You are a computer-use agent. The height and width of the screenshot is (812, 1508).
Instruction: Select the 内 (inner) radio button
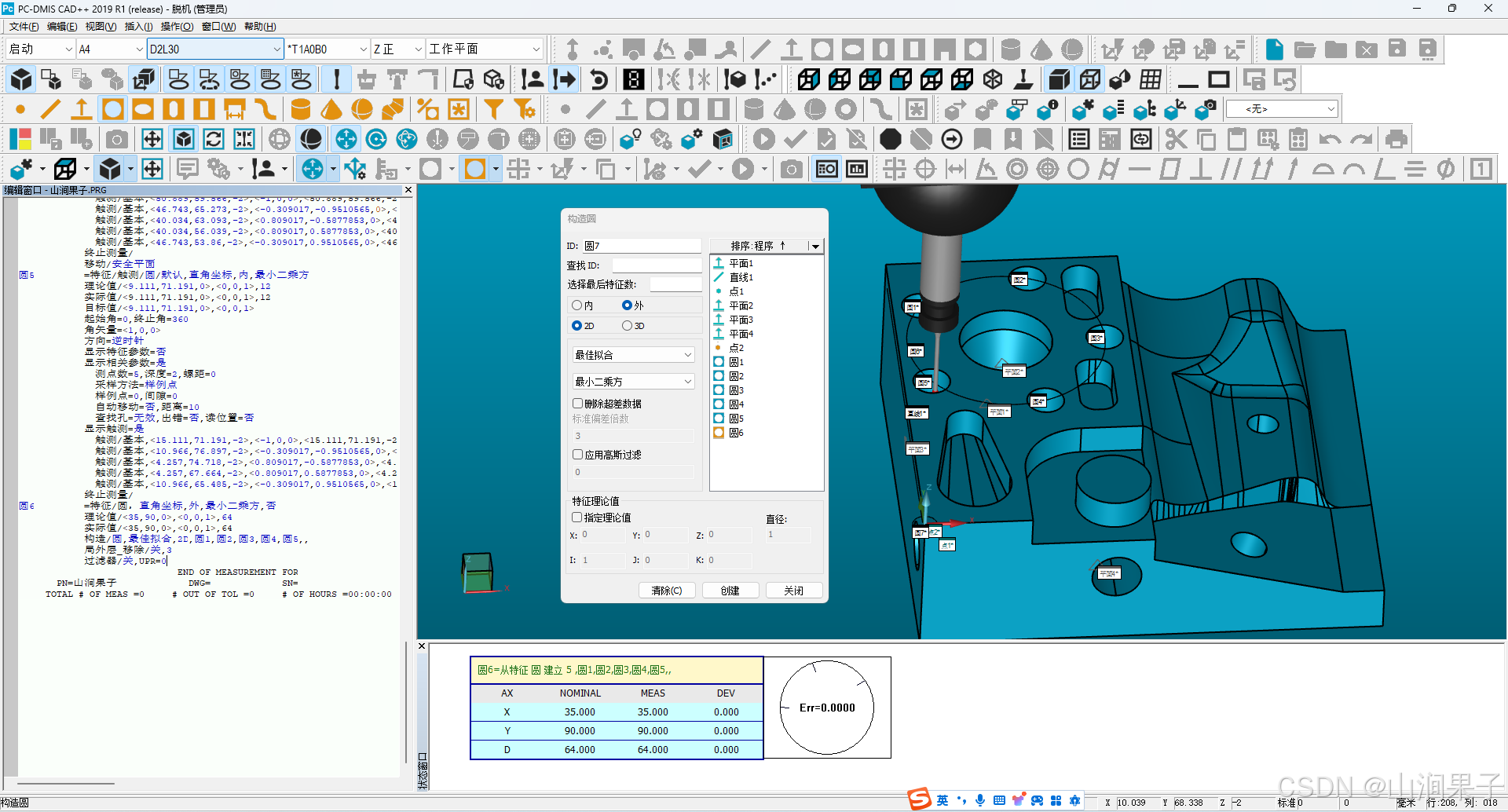pos(577,305)
